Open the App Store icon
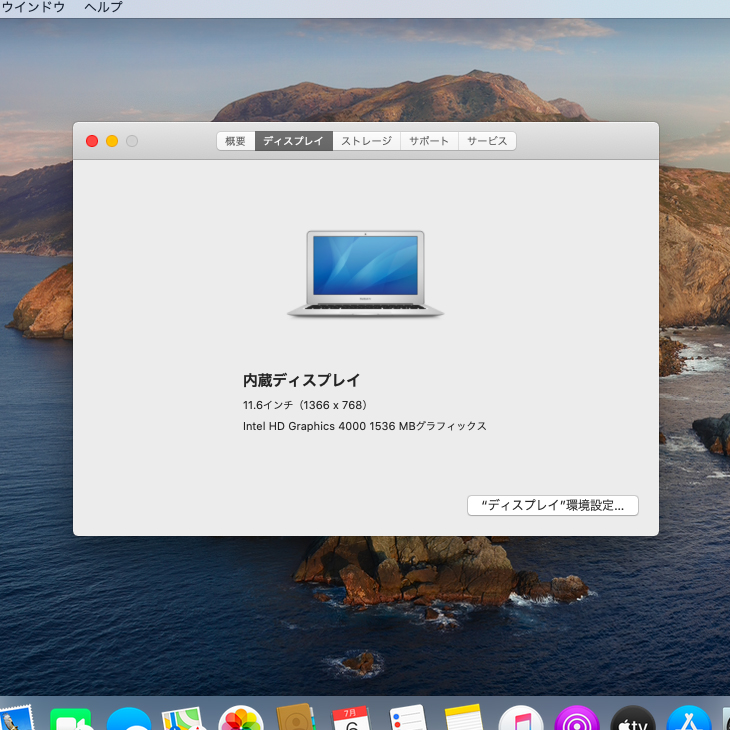Screen dimensions: 730x730 689,719
